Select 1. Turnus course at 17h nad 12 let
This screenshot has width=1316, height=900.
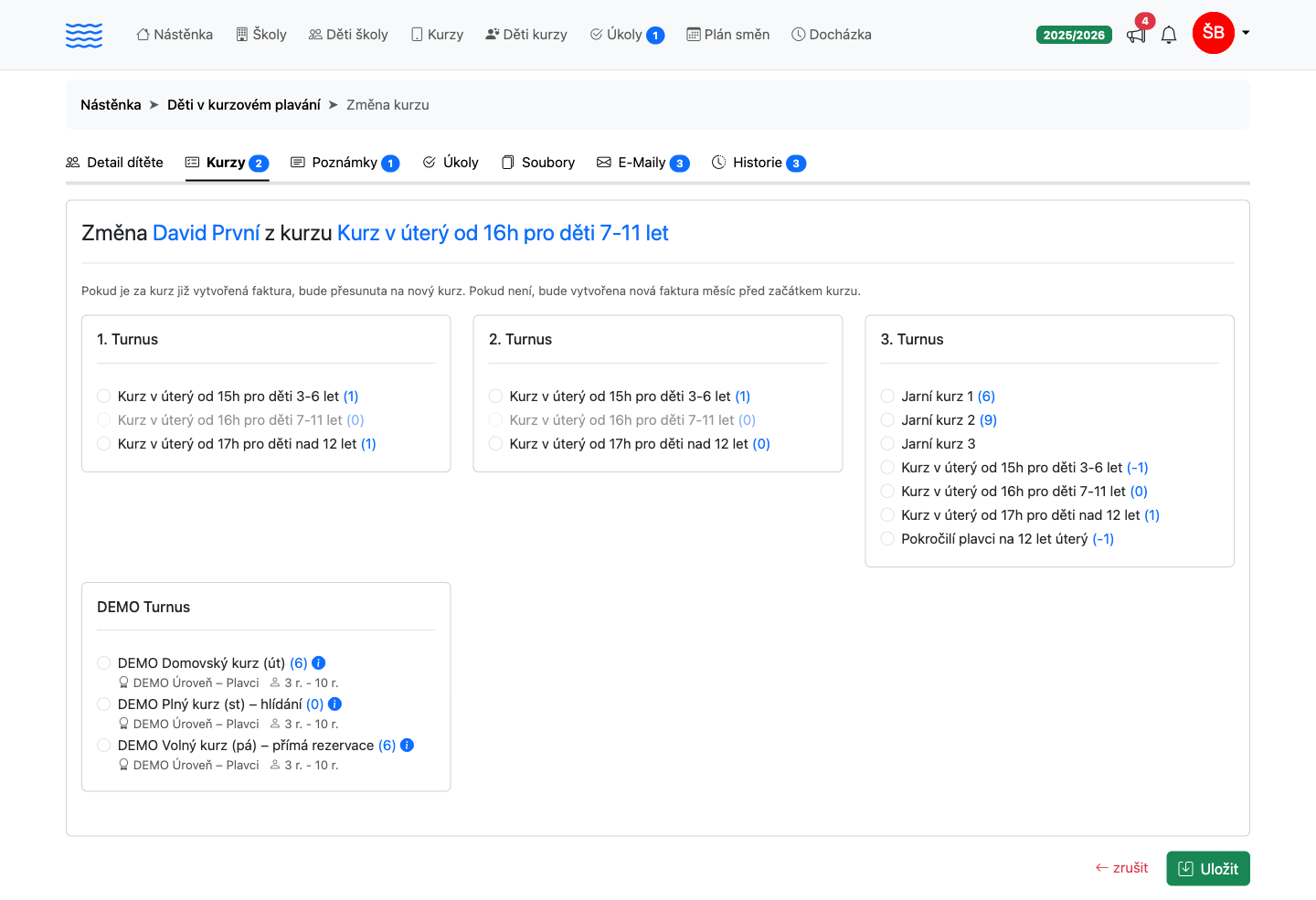pyautogui.click(x=104, y=444)
